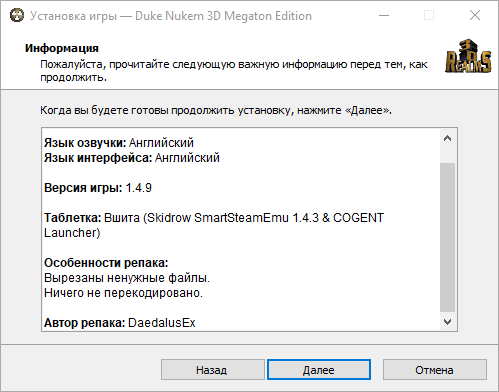Go back with the Назад button
This screenshot has height=392, width=499.
213,370
